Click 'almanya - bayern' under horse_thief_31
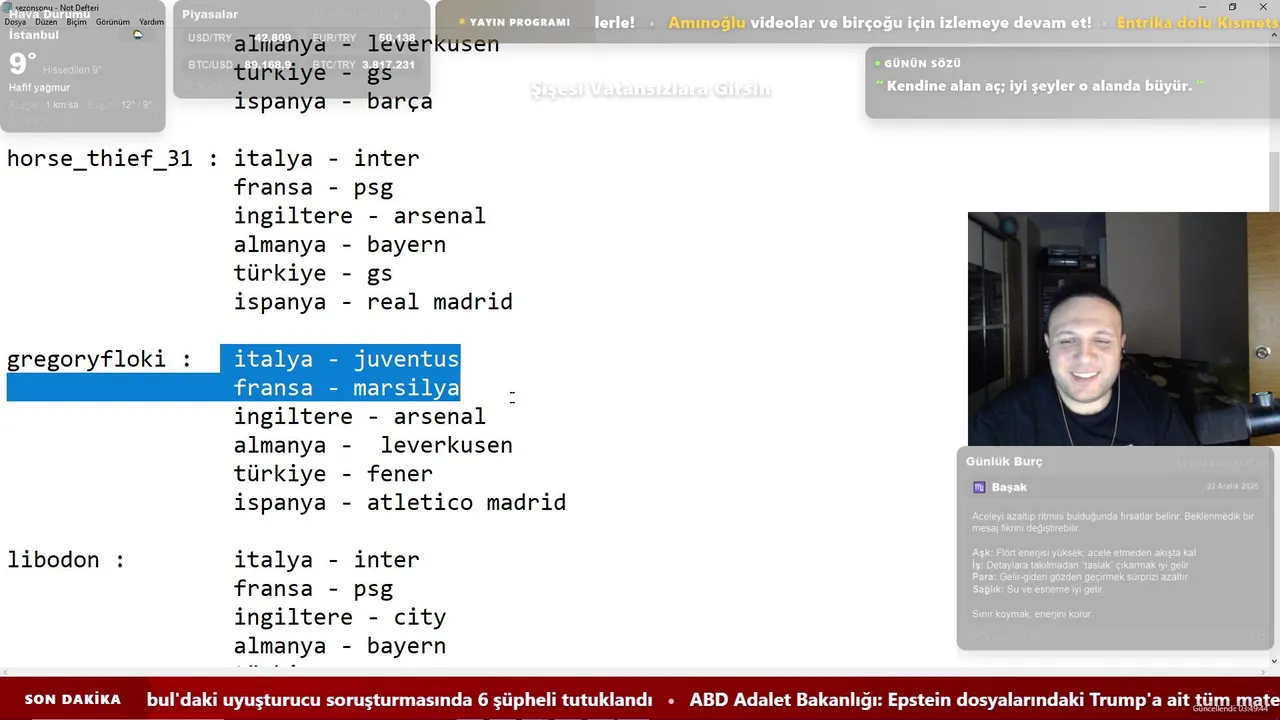Screen dimensions: 1280x720 tap(339, 245)
